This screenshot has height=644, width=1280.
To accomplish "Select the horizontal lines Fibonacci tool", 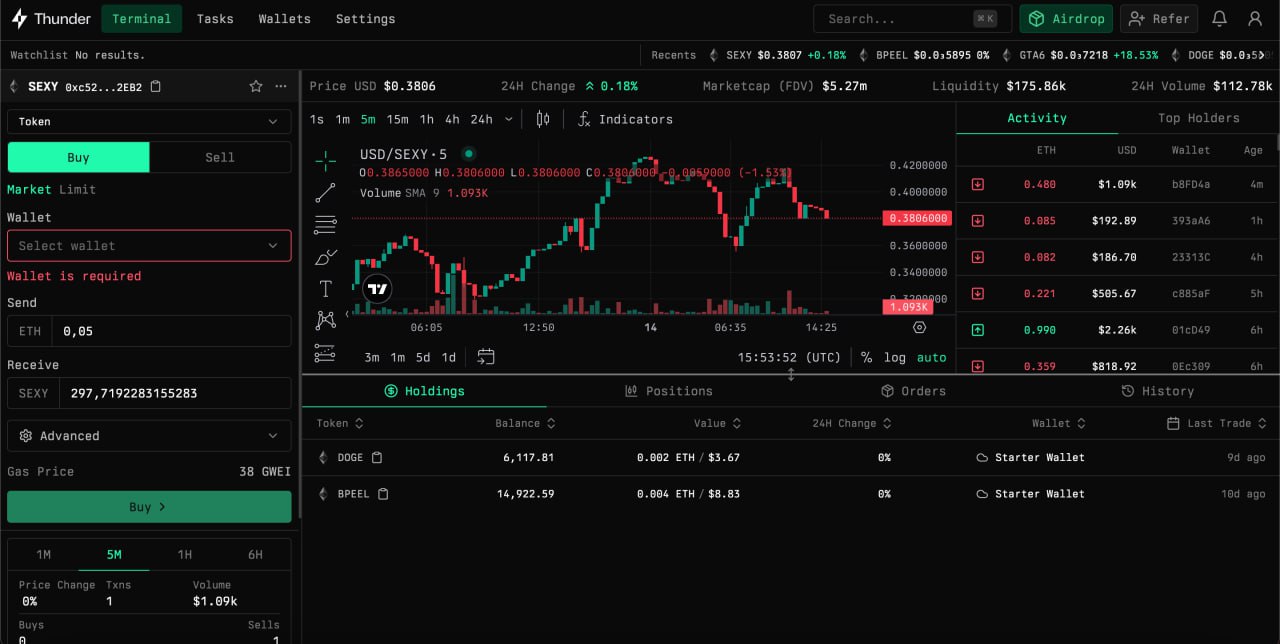I will click(x=325, y=225).
